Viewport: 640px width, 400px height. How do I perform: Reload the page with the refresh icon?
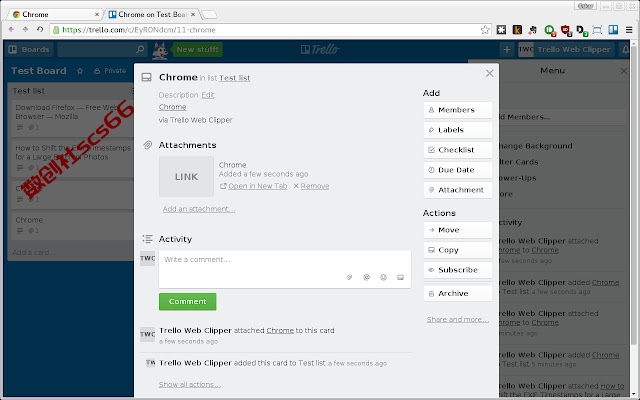40,29
